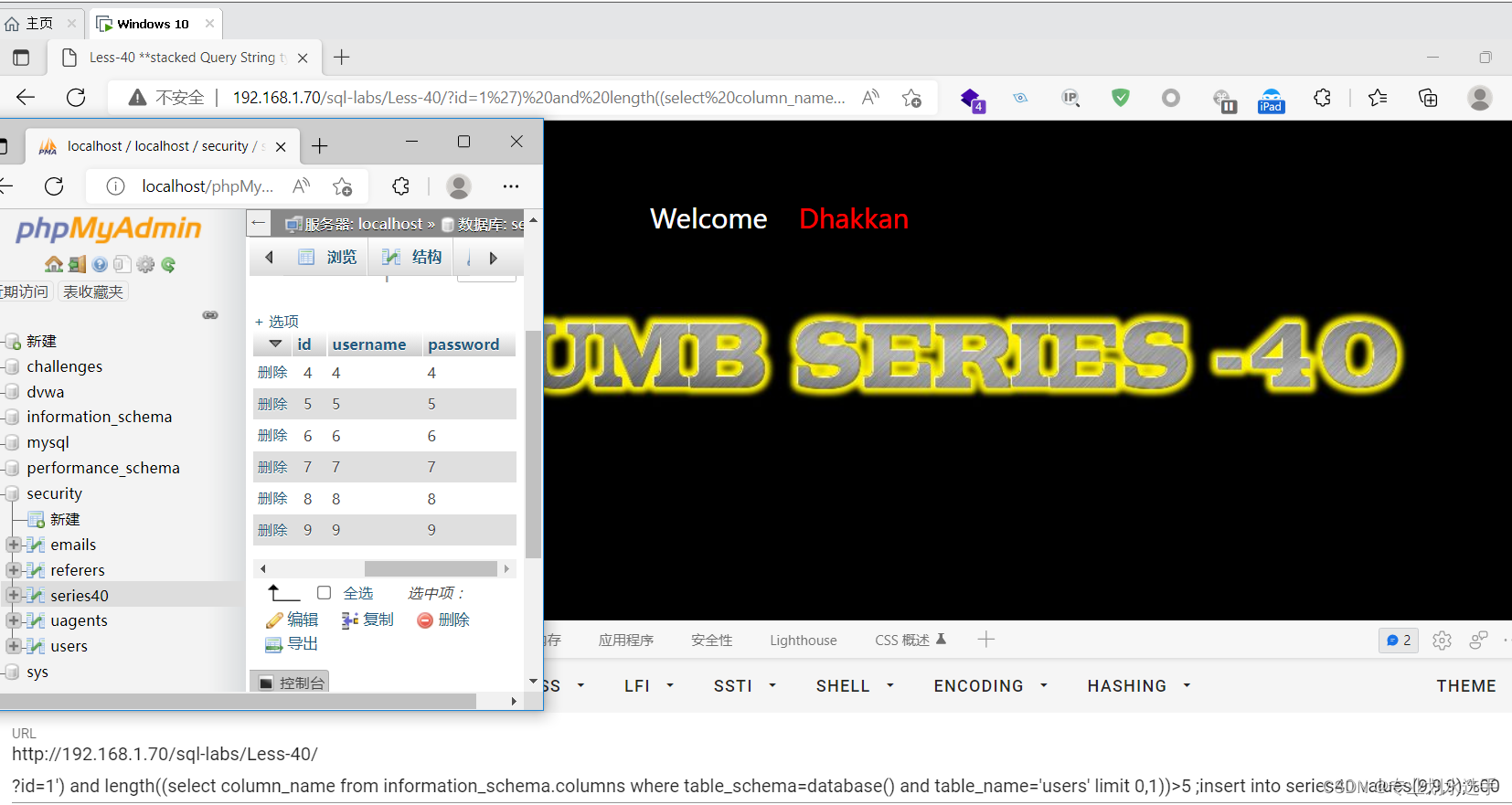Open DevTools settings gear
The height and width of the screenshot is (805, 1512).
(x=1442, y=641)
